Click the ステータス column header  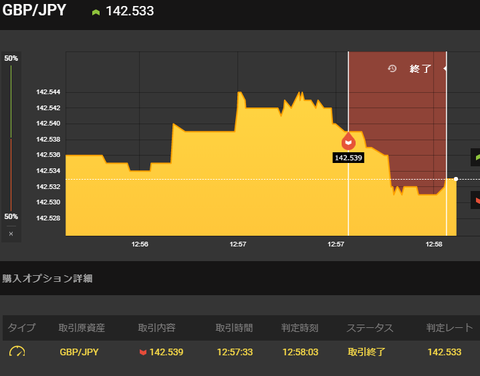[x=370, y=328]
